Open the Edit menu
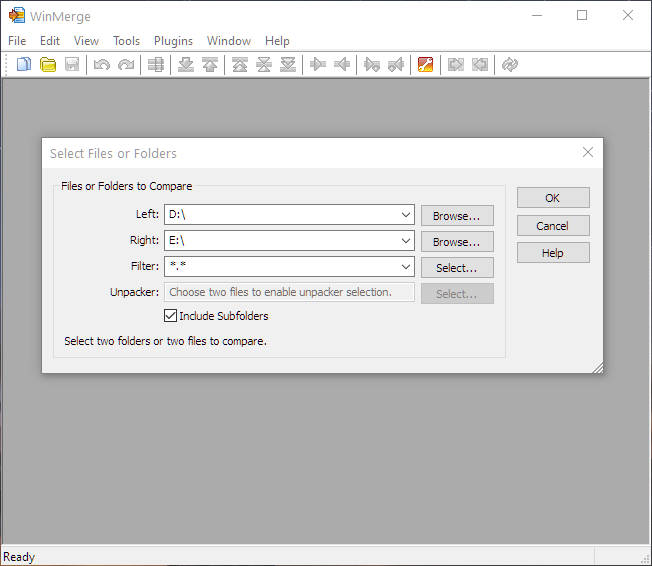Image resolution: width=652 pixels, height=566 pixels. (x=50, y=41)
